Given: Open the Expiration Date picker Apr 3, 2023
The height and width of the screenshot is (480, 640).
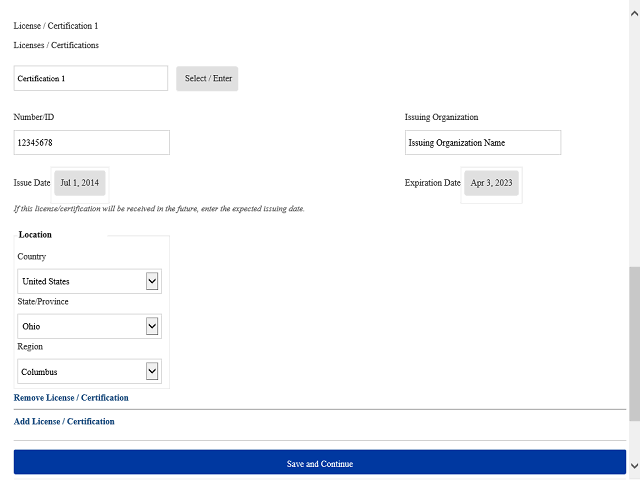Looking at the screenshot, I should click(x=491, y=183).
